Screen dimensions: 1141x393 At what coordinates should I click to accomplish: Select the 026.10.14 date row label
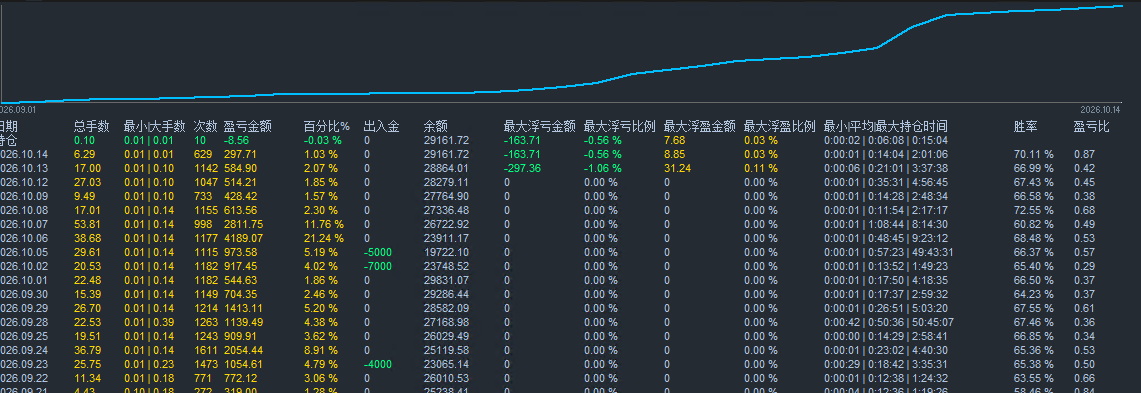23,154
